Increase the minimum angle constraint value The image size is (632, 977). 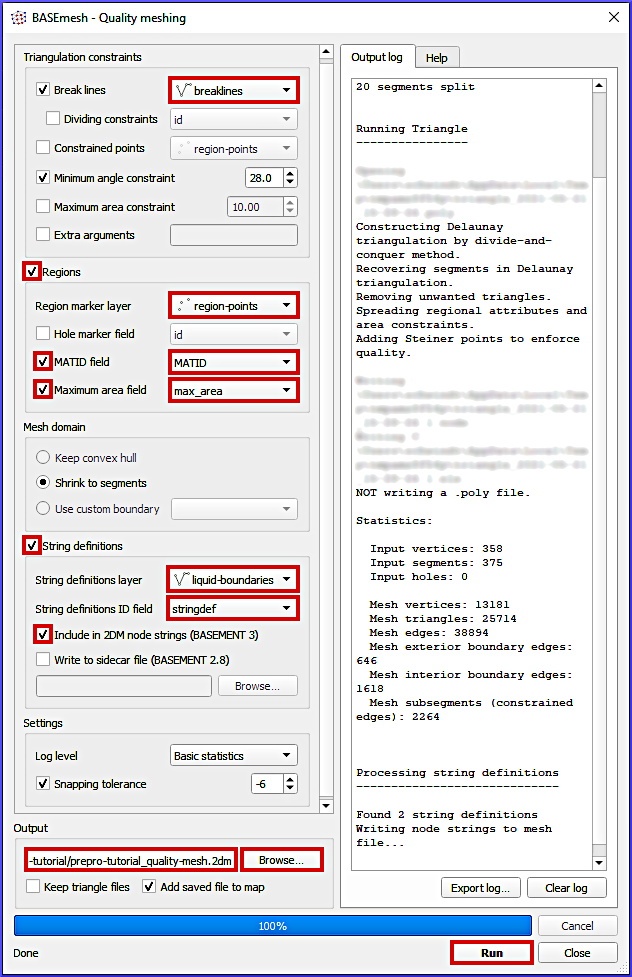point(290,173)
